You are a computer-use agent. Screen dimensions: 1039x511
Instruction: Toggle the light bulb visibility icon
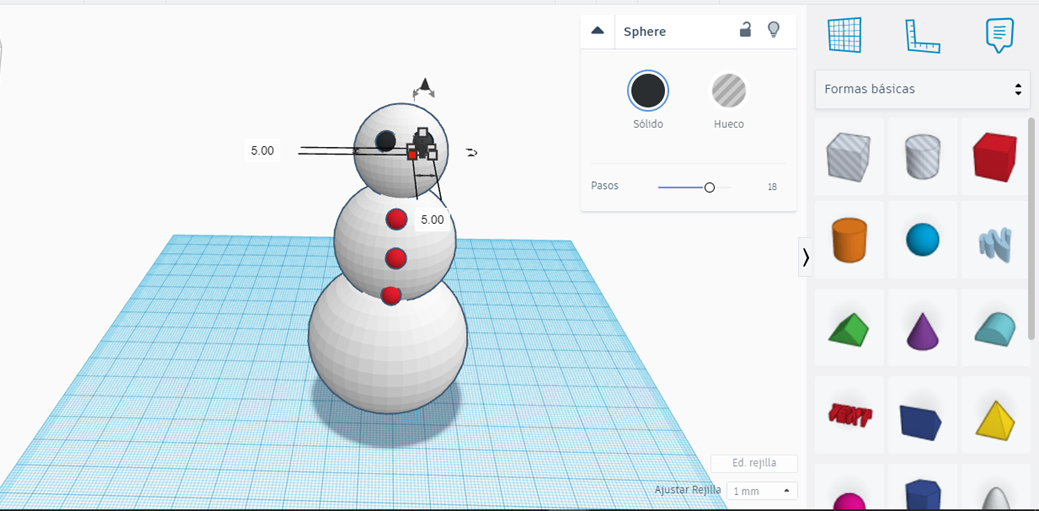[x=773, y=30]
